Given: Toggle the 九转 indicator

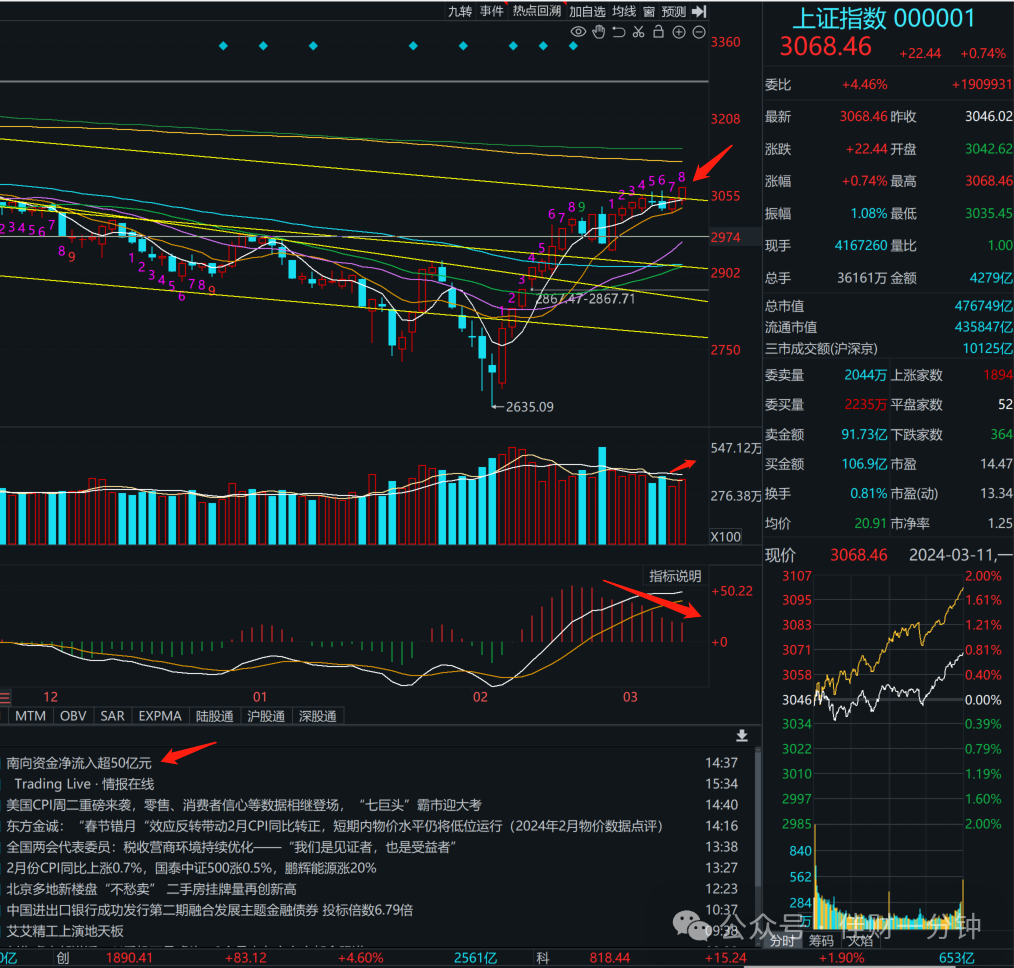Looking at the screenshot, I should pyautogui.click(x=460, y=11).
